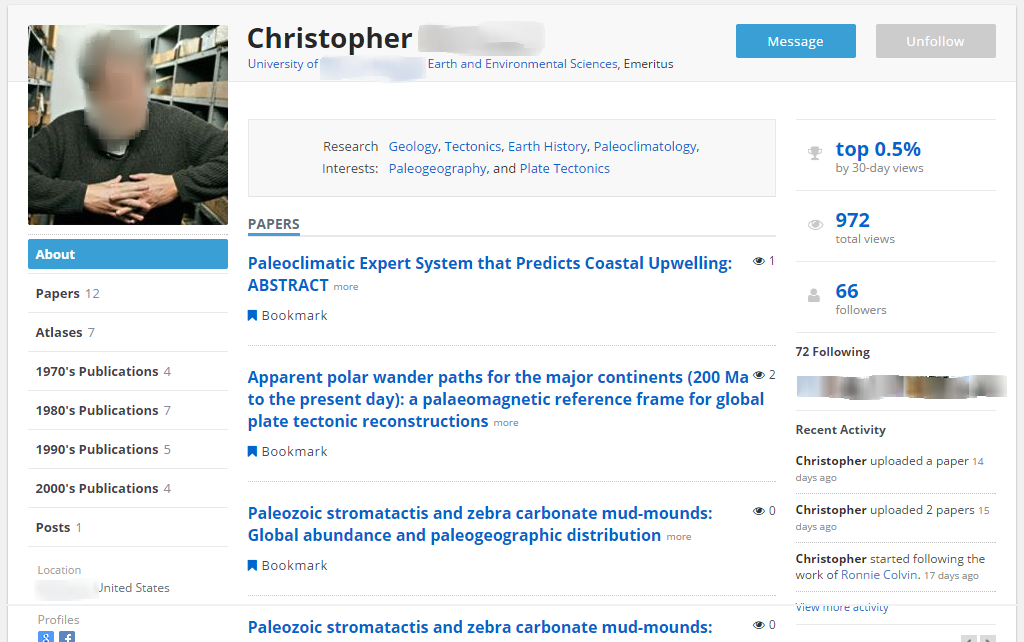Click the blurred following avatars strip
This screenshot has width=1024, height=642.
(901, 386)
